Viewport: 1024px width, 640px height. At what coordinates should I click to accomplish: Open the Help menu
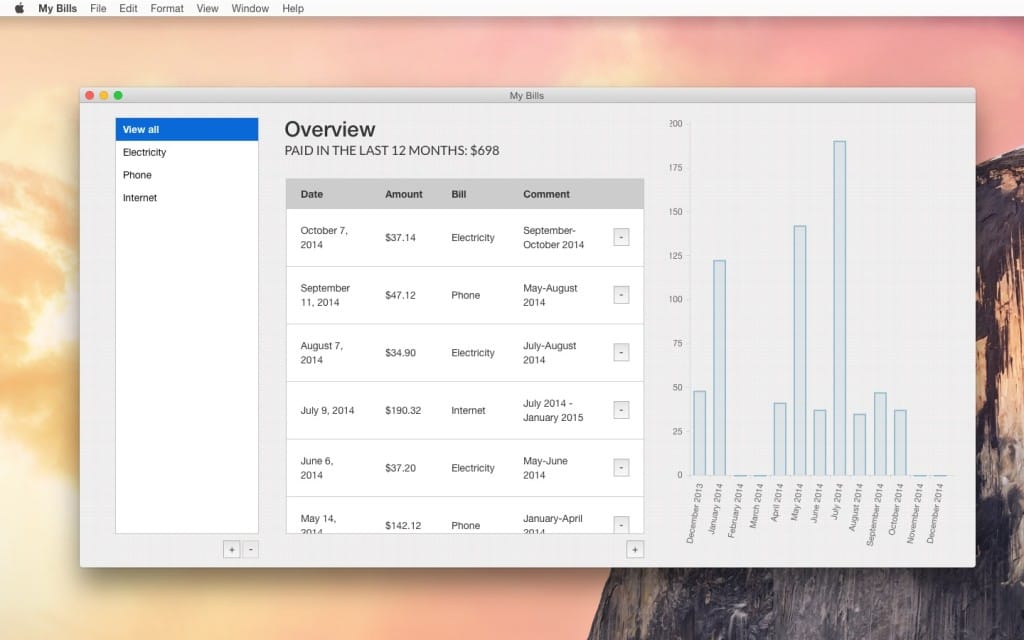[x=293, y=8]
